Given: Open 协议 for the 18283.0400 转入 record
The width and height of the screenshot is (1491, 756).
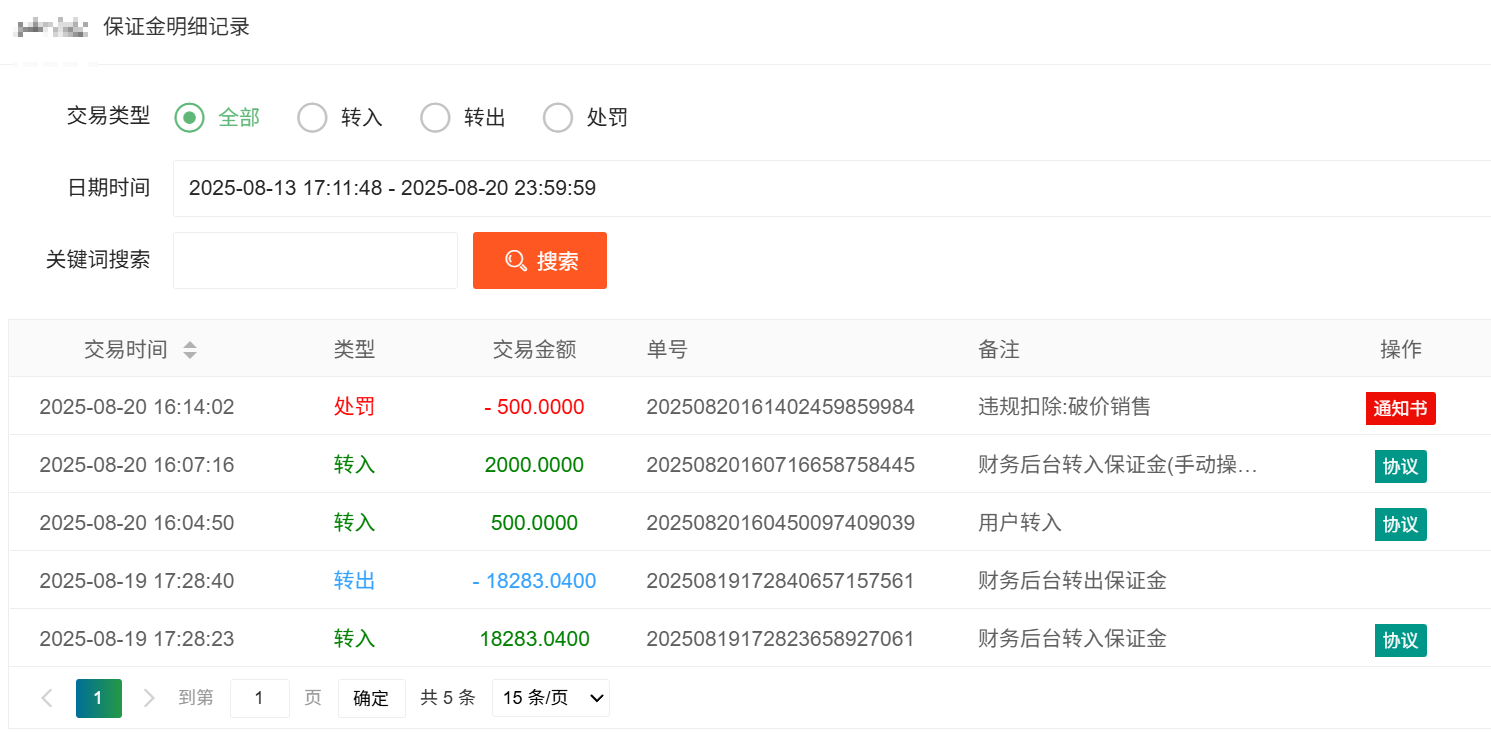Looking at the screenshot, I should [x=1400, y=640].
